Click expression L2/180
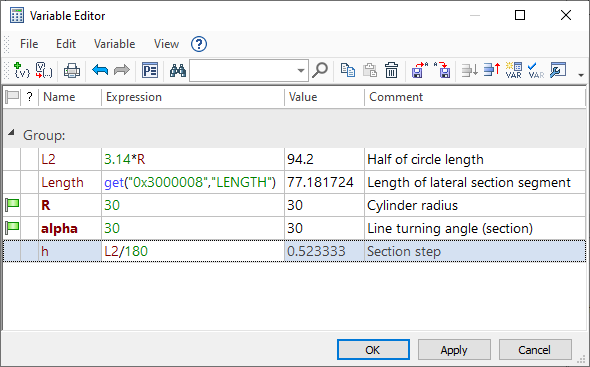Image resolution: width=590 pixels, height=367 pixels. click(126, 251)
